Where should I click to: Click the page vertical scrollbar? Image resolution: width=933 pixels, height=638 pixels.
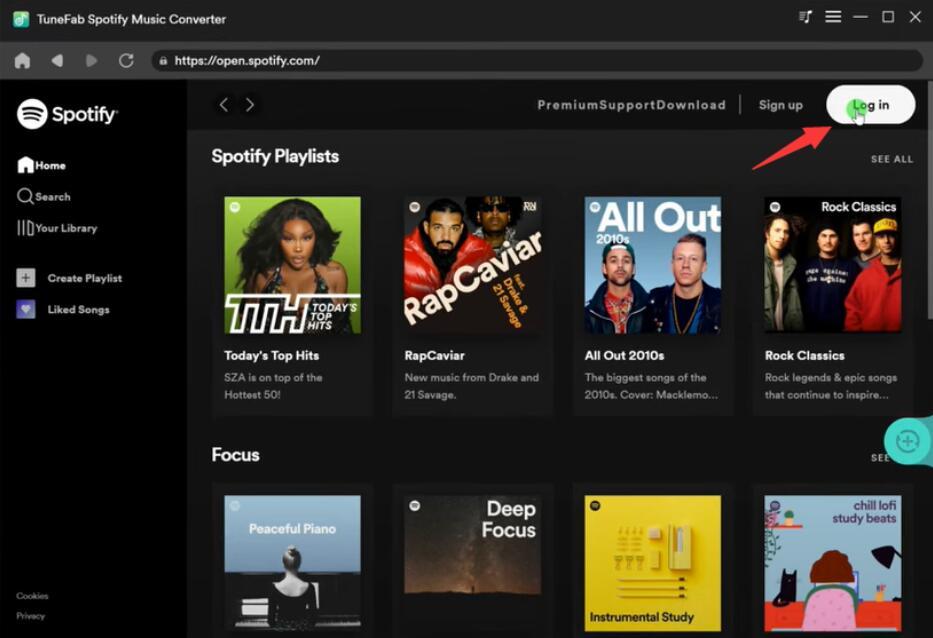point(929,202)
